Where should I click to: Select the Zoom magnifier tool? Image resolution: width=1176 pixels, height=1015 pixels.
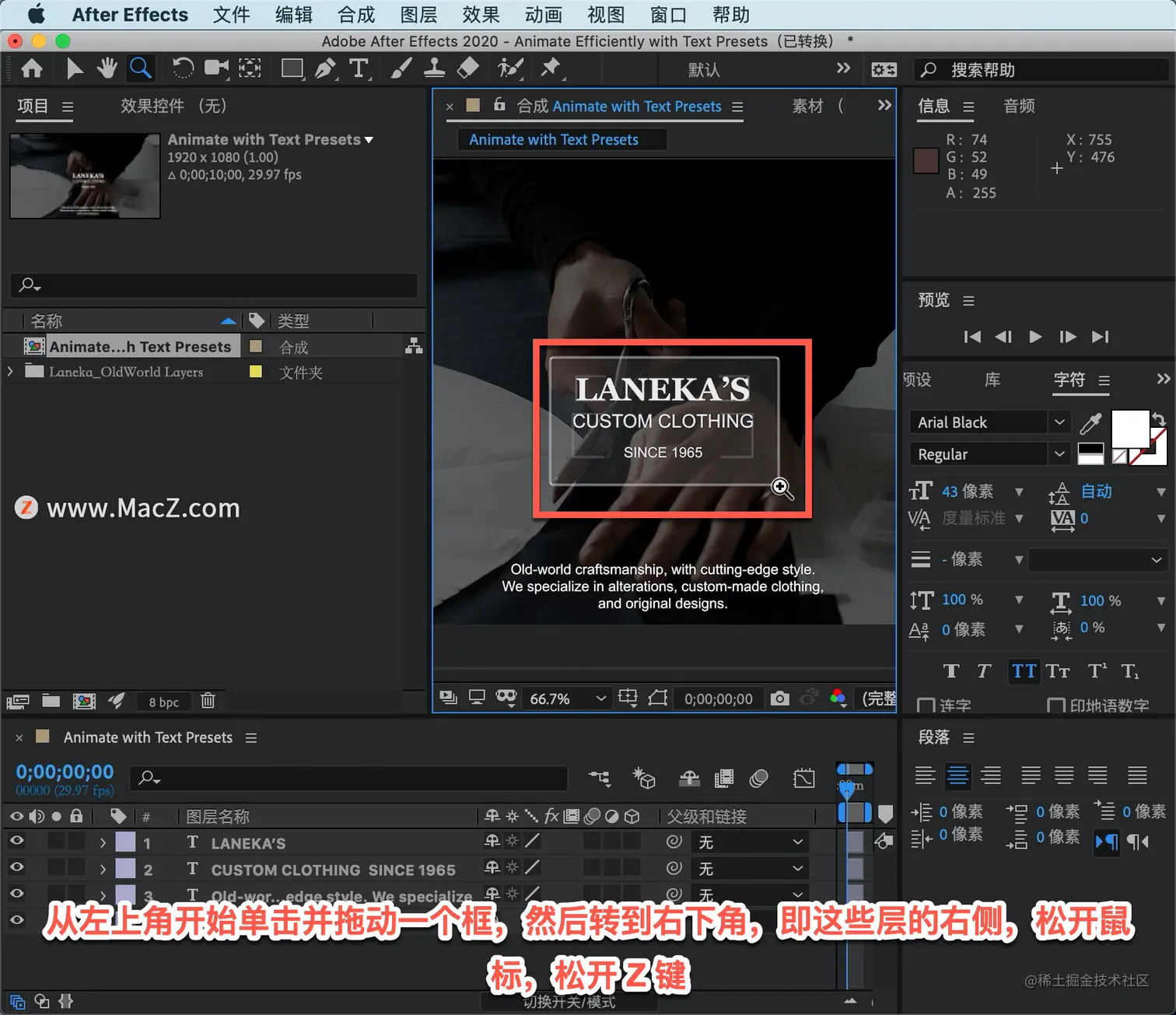pos(140,68)
